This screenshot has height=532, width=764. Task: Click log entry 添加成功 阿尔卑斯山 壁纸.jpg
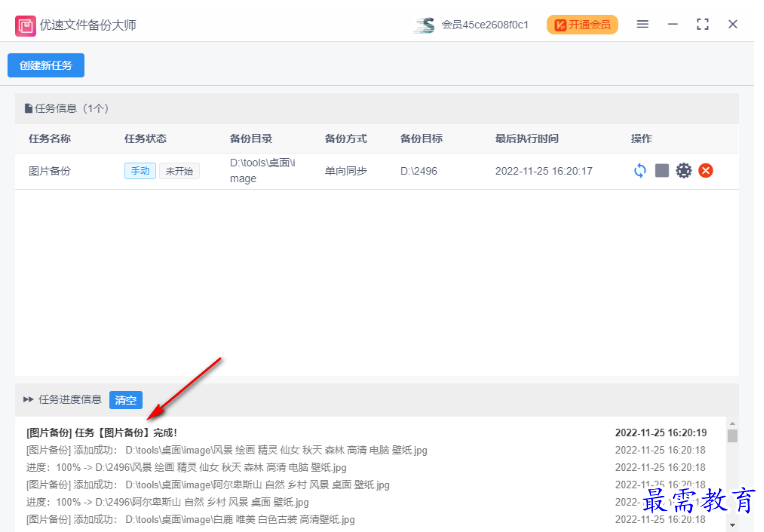tap(208, 485)
